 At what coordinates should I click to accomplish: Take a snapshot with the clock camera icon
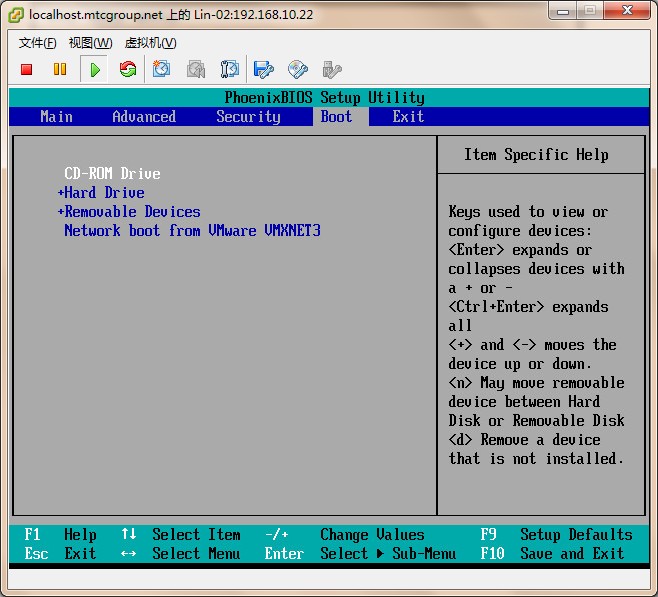click(162, 69)
